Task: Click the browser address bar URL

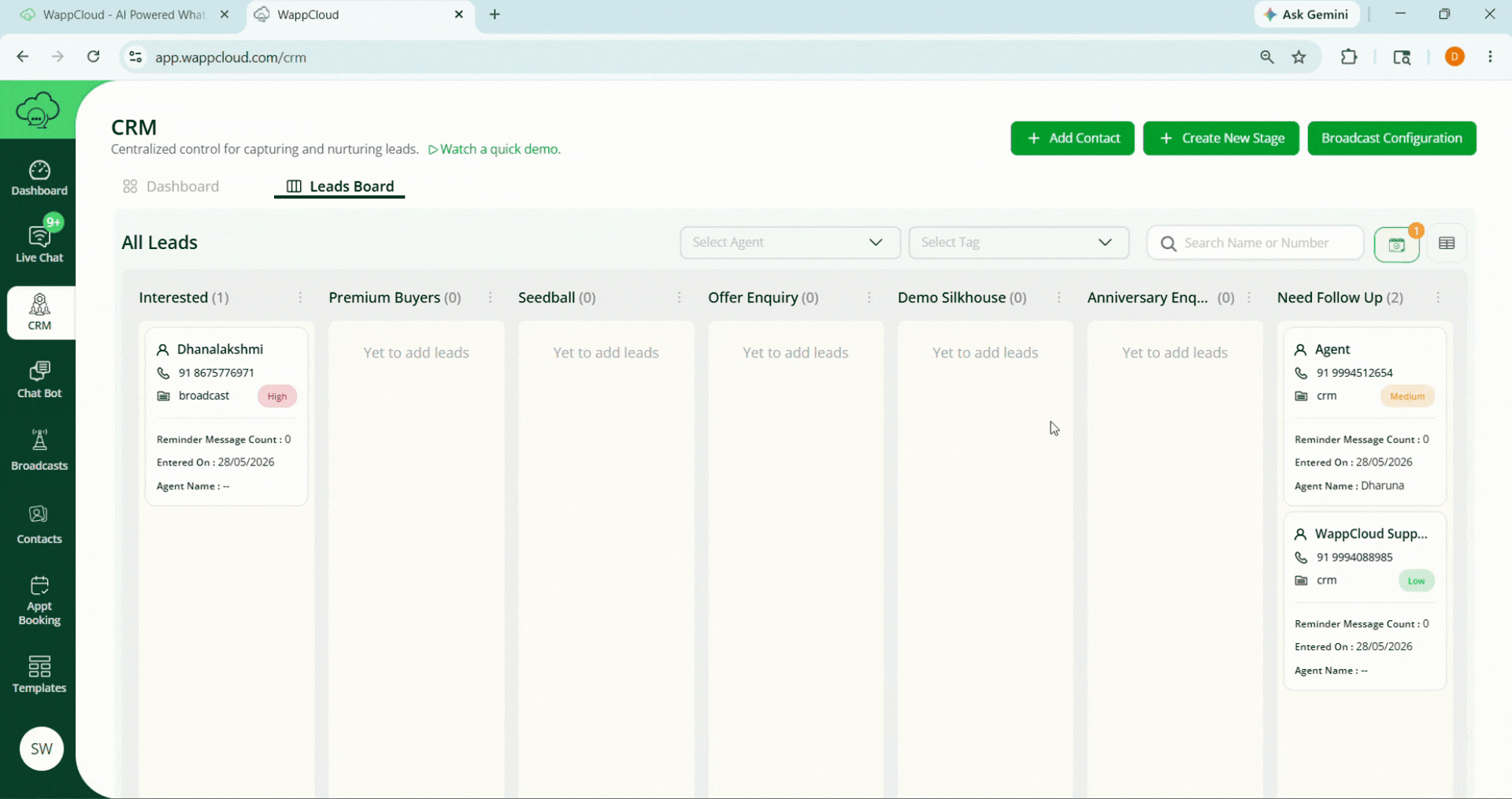Action: tap(231, 58)
